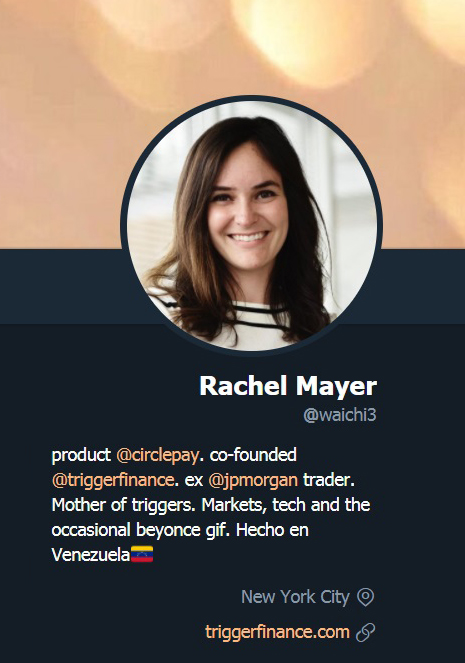Select the New York City location text
The image size is (465, 663).
point(295,597)
